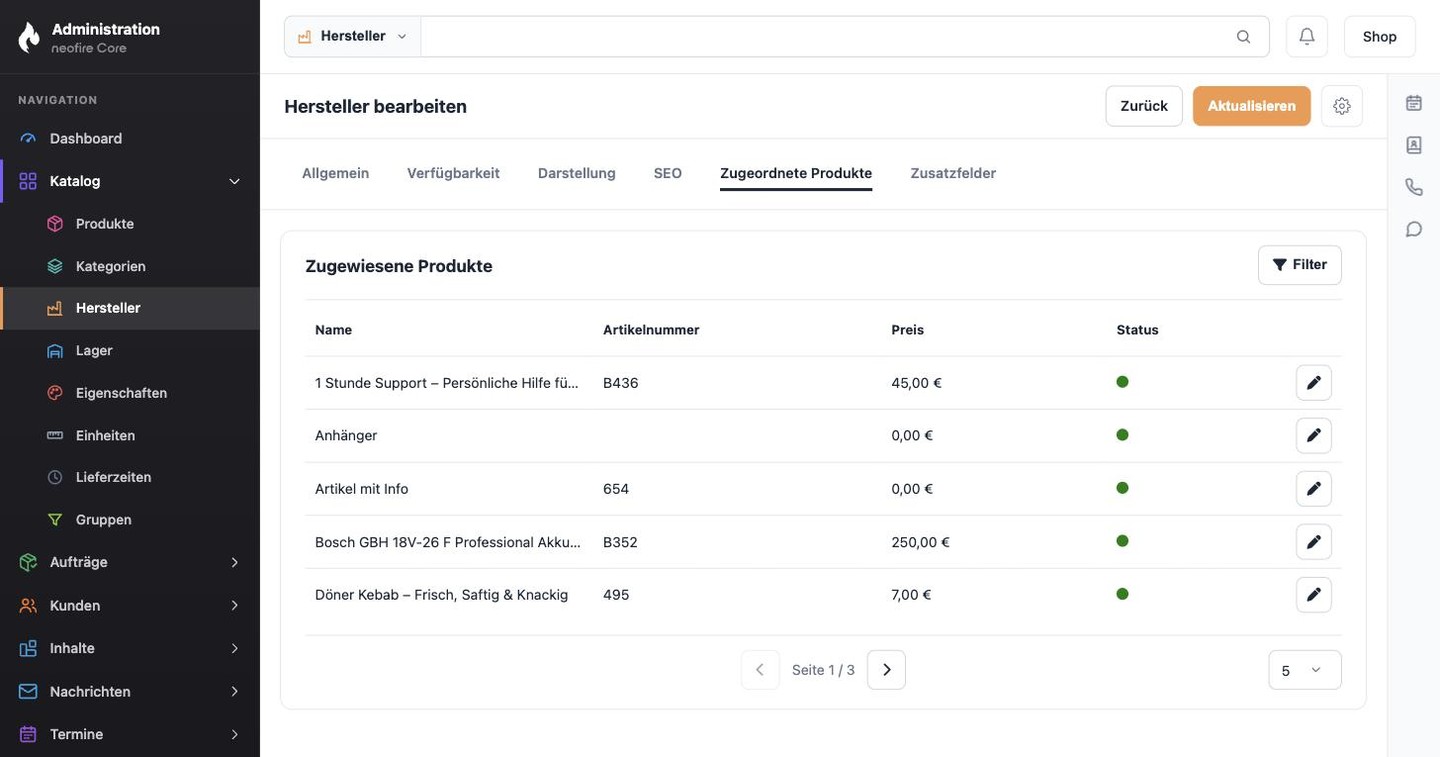Open Gruppen in sidebar
Screen dimensions: 1440x757
point(130,520)
